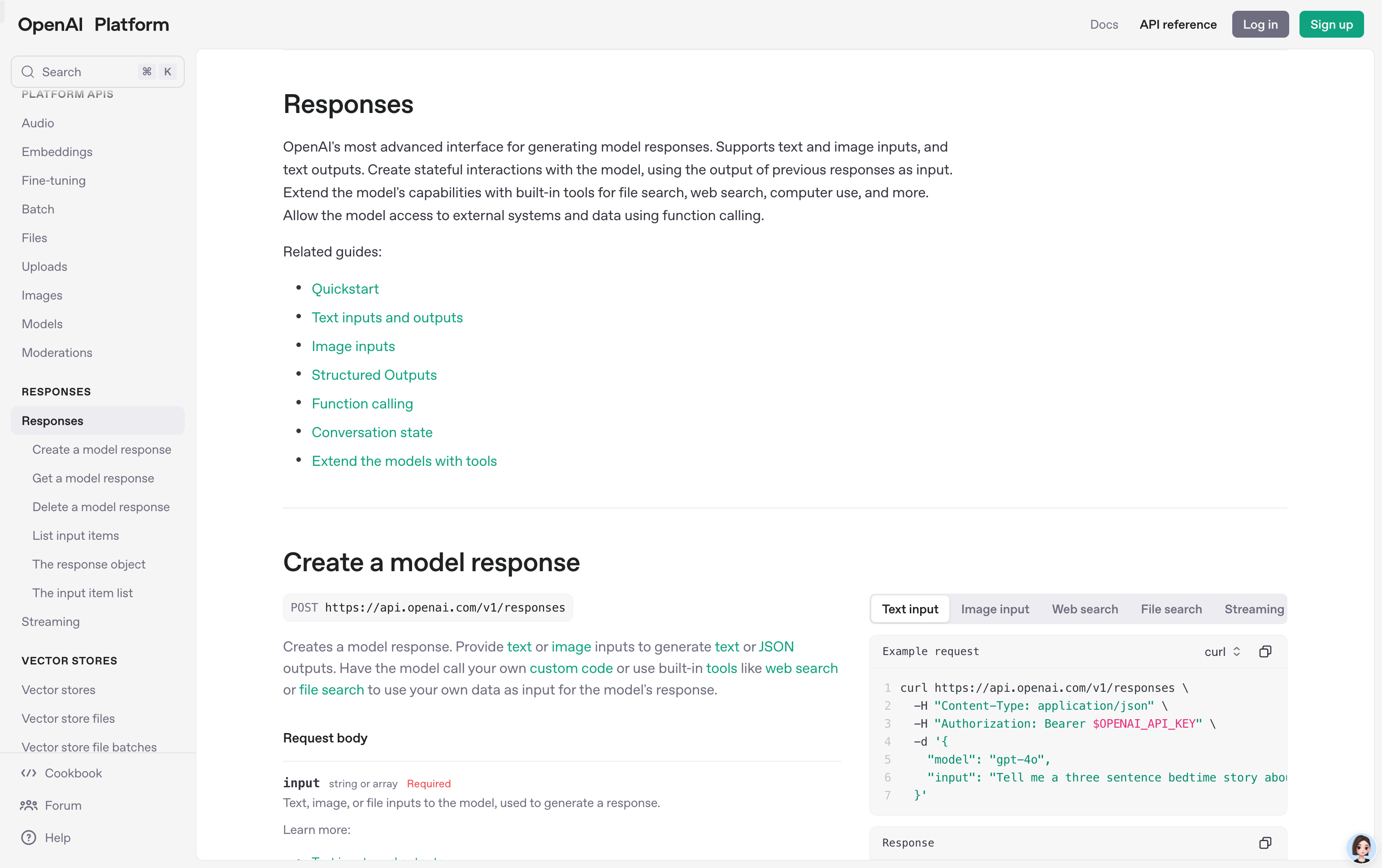Click the 'web search' inline link
1382x868 pixels.
[801, 668]
